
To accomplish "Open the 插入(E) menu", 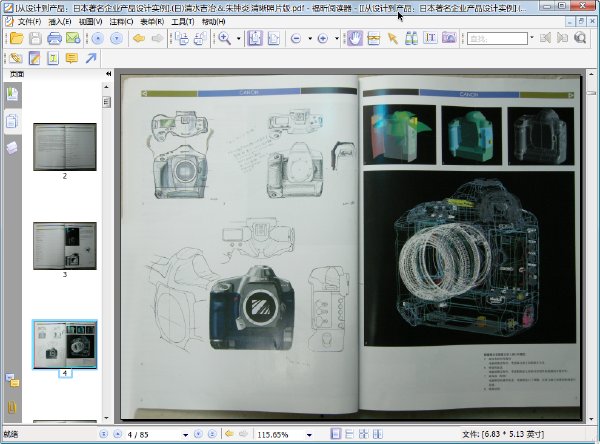I will 60,22.
